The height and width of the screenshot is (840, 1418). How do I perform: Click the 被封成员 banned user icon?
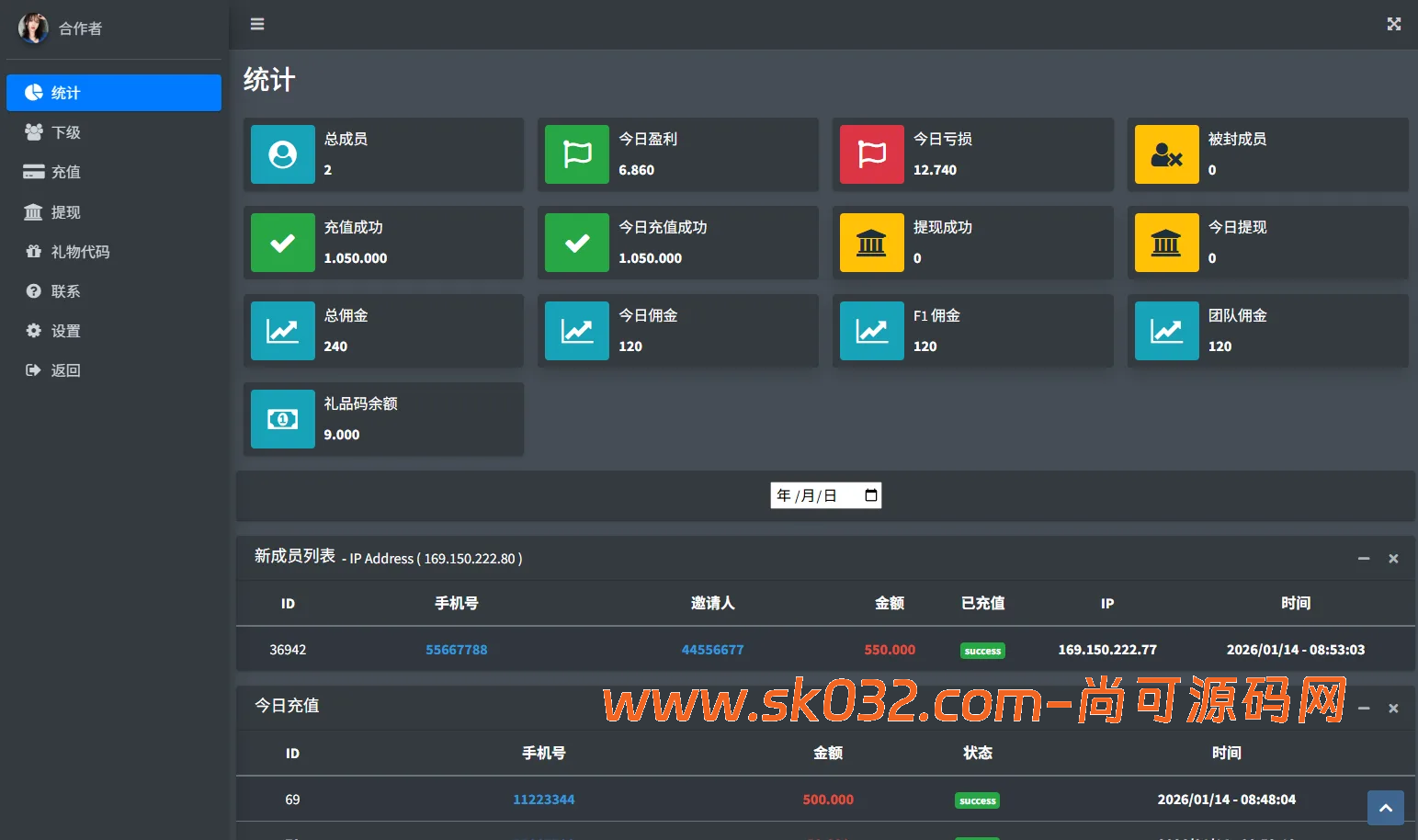tap(1166, 154)
